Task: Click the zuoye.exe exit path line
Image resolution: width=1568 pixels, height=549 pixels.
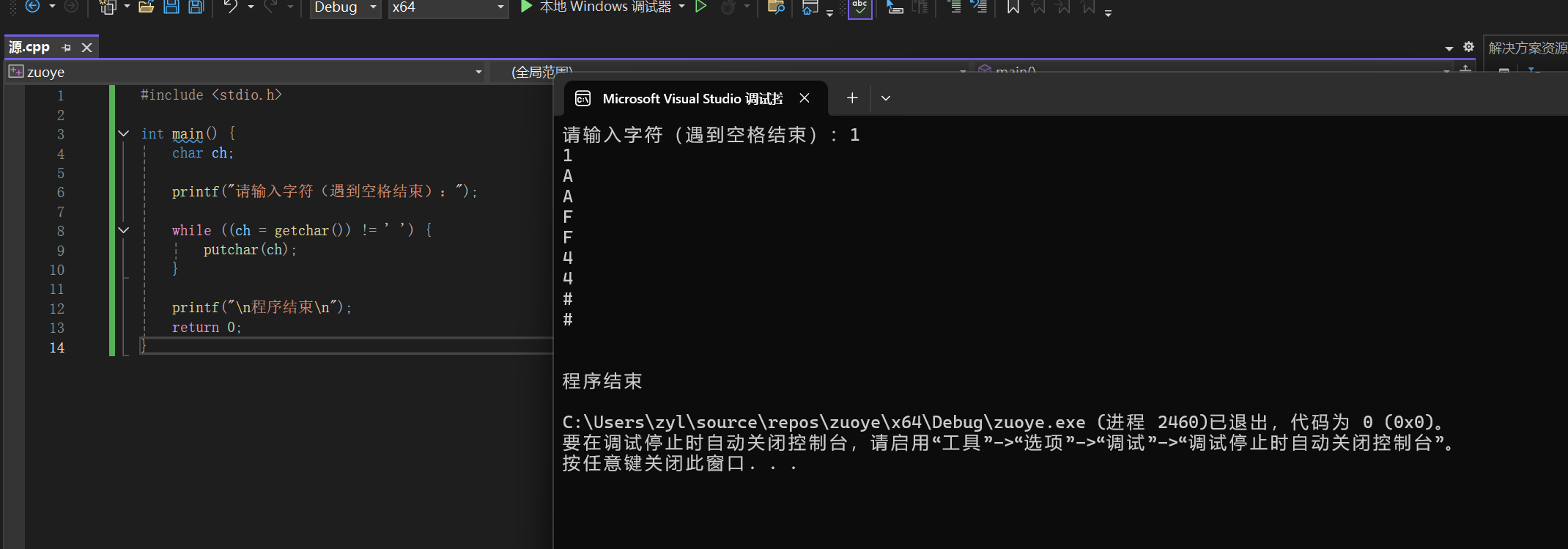Action: click(1004, 422)
